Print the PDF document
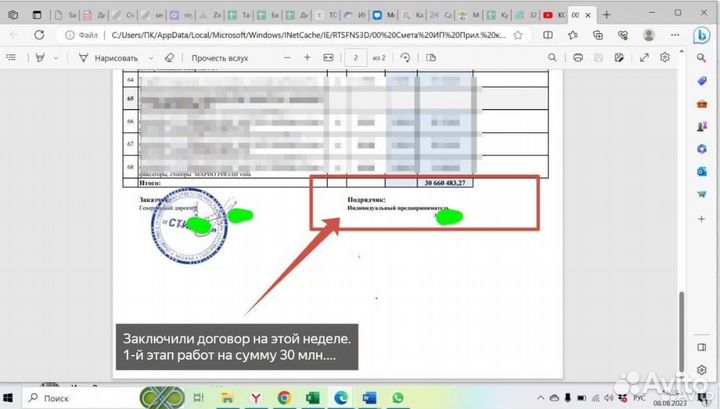The image size is (720, 409). (578, 57)
